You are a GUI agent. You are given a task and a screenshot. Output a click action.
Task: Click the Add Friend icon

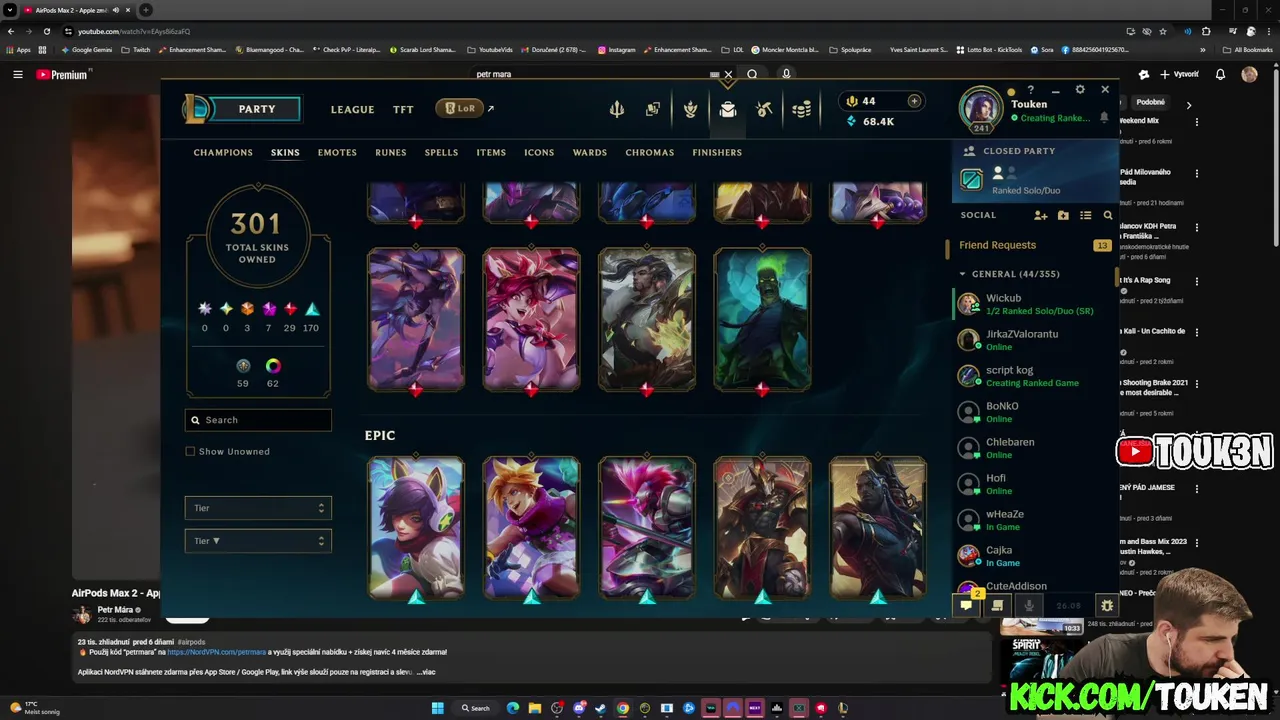(x=1041, y=215)
